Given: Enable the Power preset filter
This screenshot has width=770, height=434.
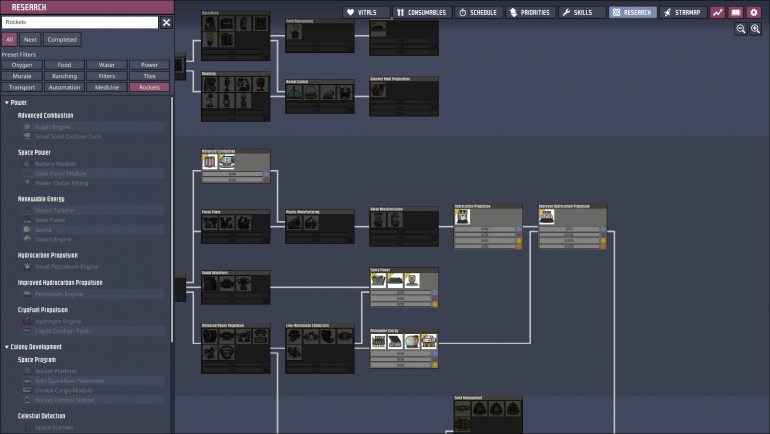Looking at the screenshot, I should click(x=149, y=65).
